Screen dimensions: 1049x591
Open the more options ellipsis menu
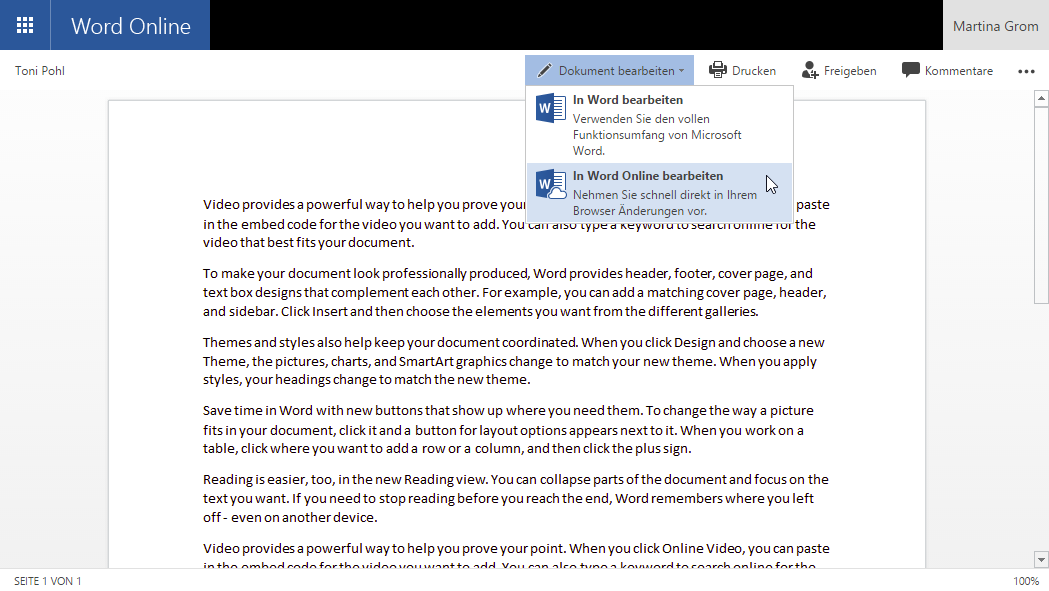(1026, 71)
